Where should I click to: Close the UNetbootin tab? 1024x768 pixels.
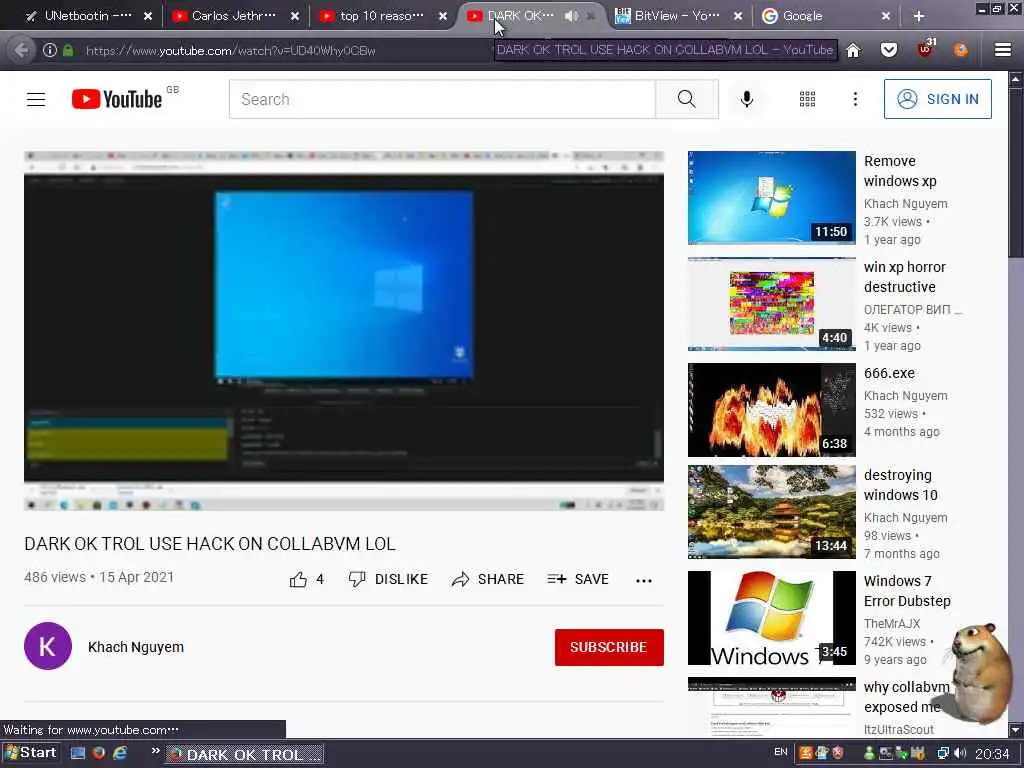(148, 16)
